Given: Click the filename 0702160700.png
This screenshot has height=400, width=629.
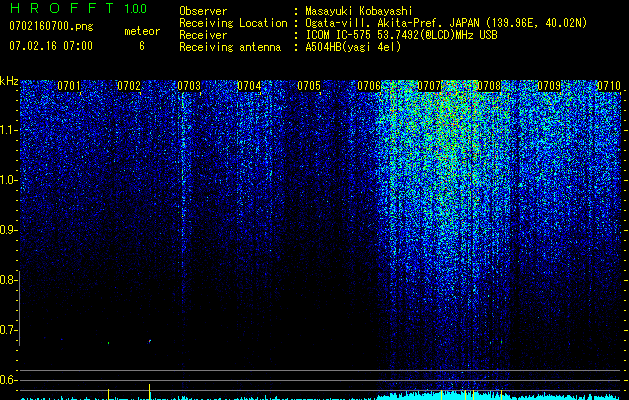Looking at the screenshot, I should coord(51,27).
